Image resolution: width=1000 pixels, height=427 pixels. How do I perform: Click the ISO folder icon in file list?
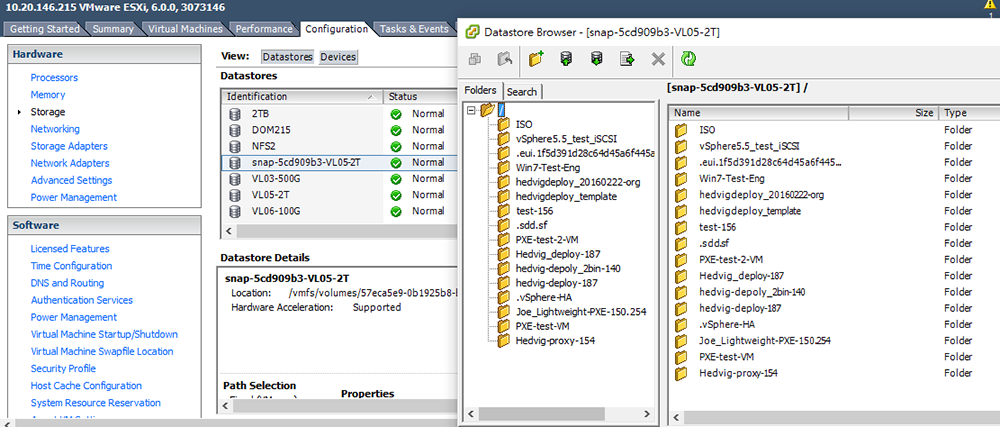point(682,130)
